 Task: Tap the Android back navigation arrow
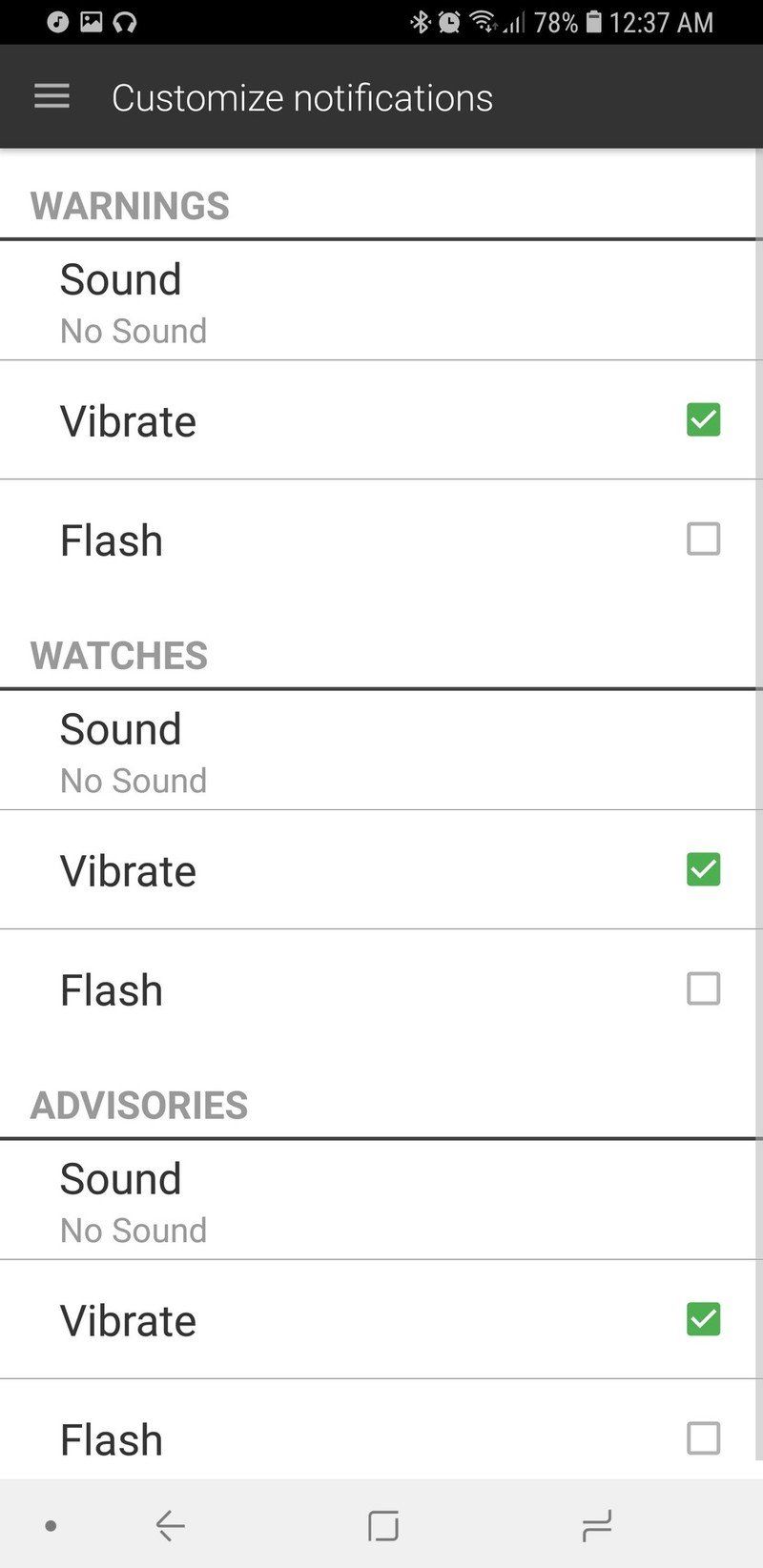(170, 1525)
